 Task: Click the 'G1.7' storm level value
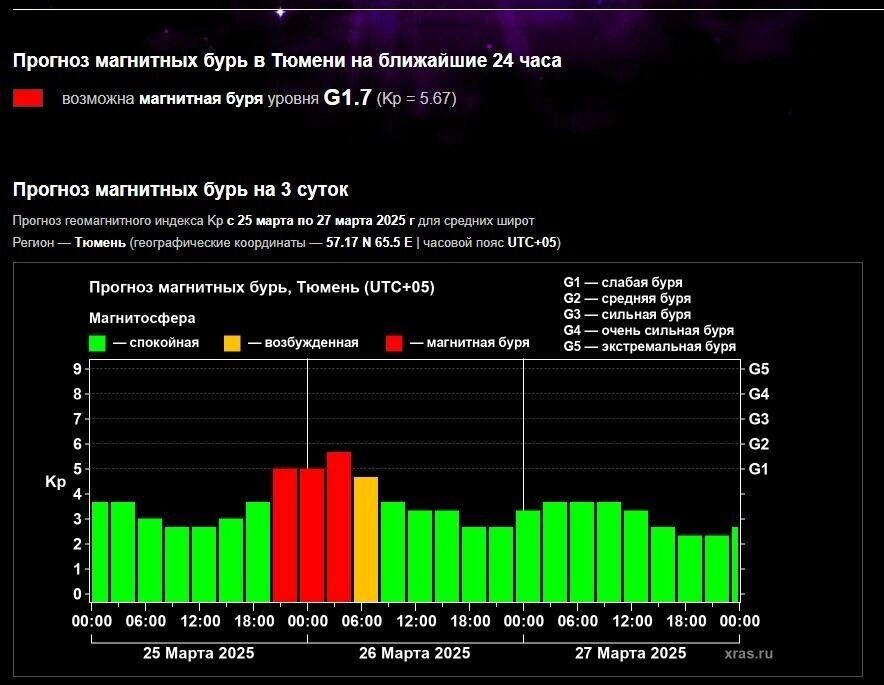(x=347, y=98)
